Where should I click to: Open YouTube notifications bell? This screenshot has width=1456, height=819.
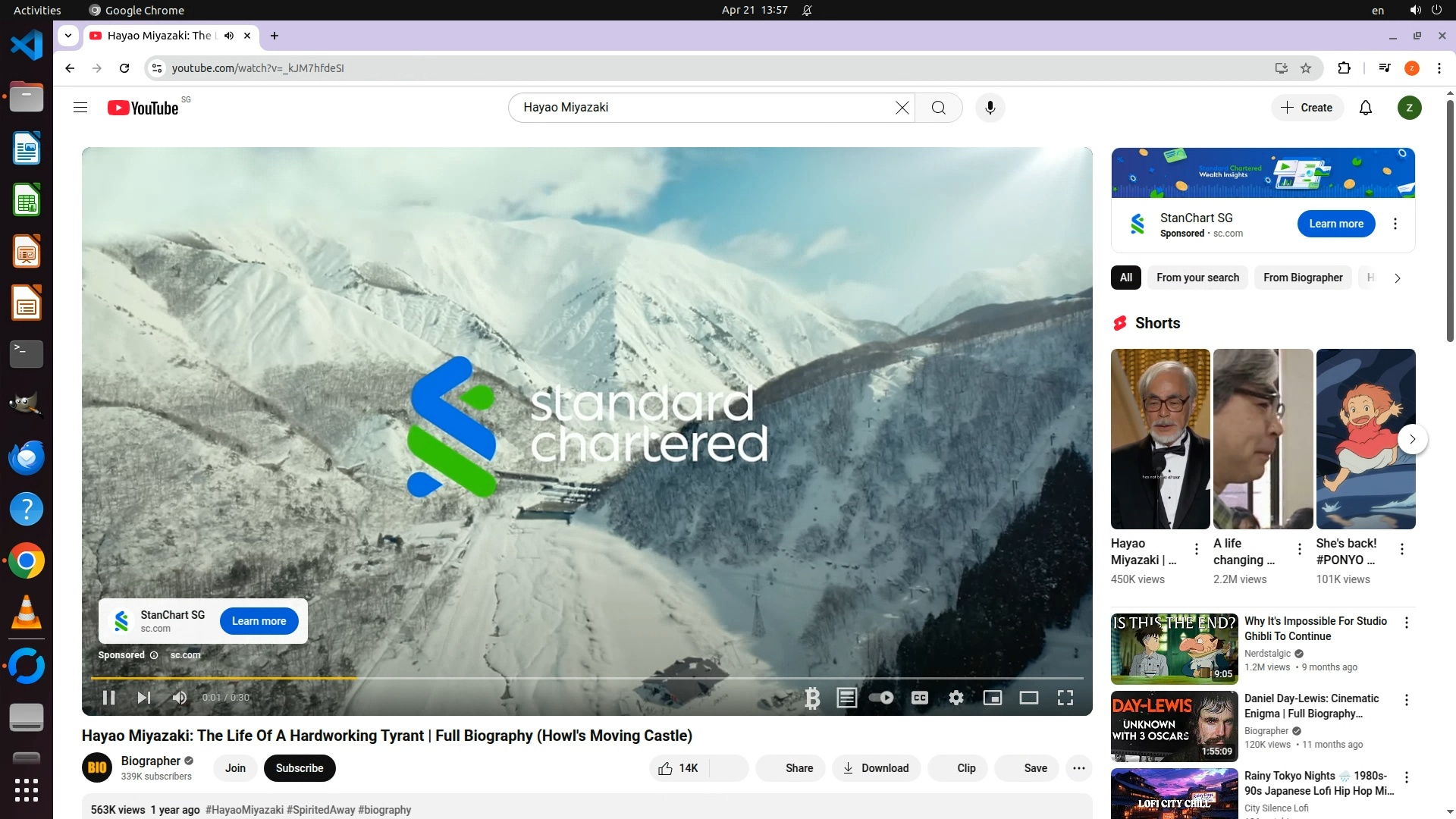(x=1365, y=108)
